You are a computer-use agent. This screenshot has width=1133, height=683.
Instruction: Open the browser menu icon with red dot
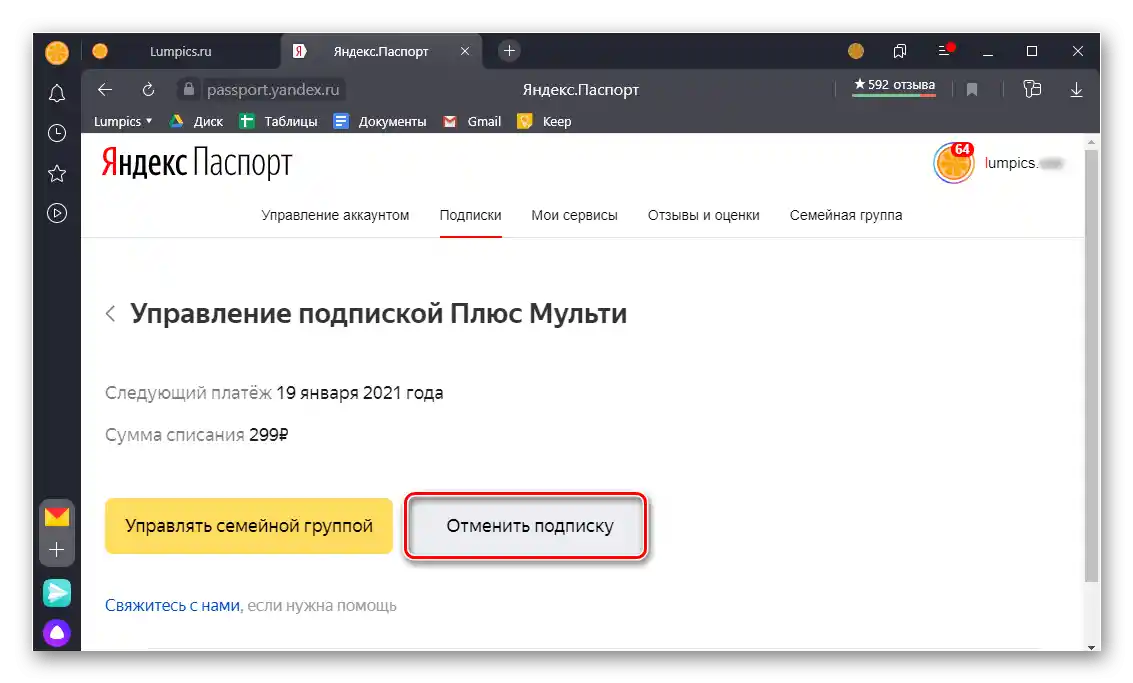pyautogui.click(x=946, y=50)
